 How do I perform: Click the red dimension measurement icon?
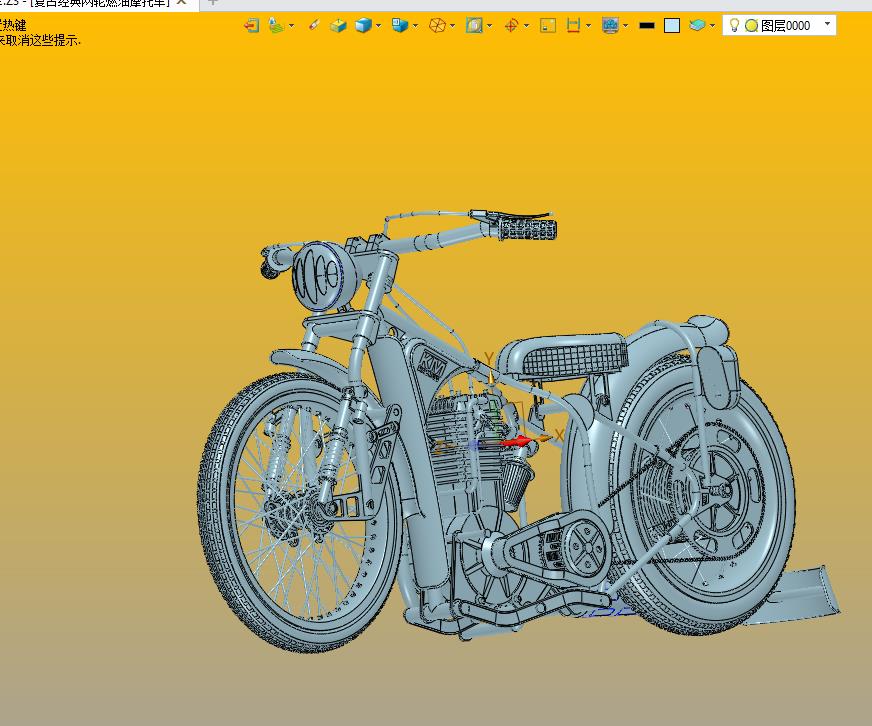574,25
